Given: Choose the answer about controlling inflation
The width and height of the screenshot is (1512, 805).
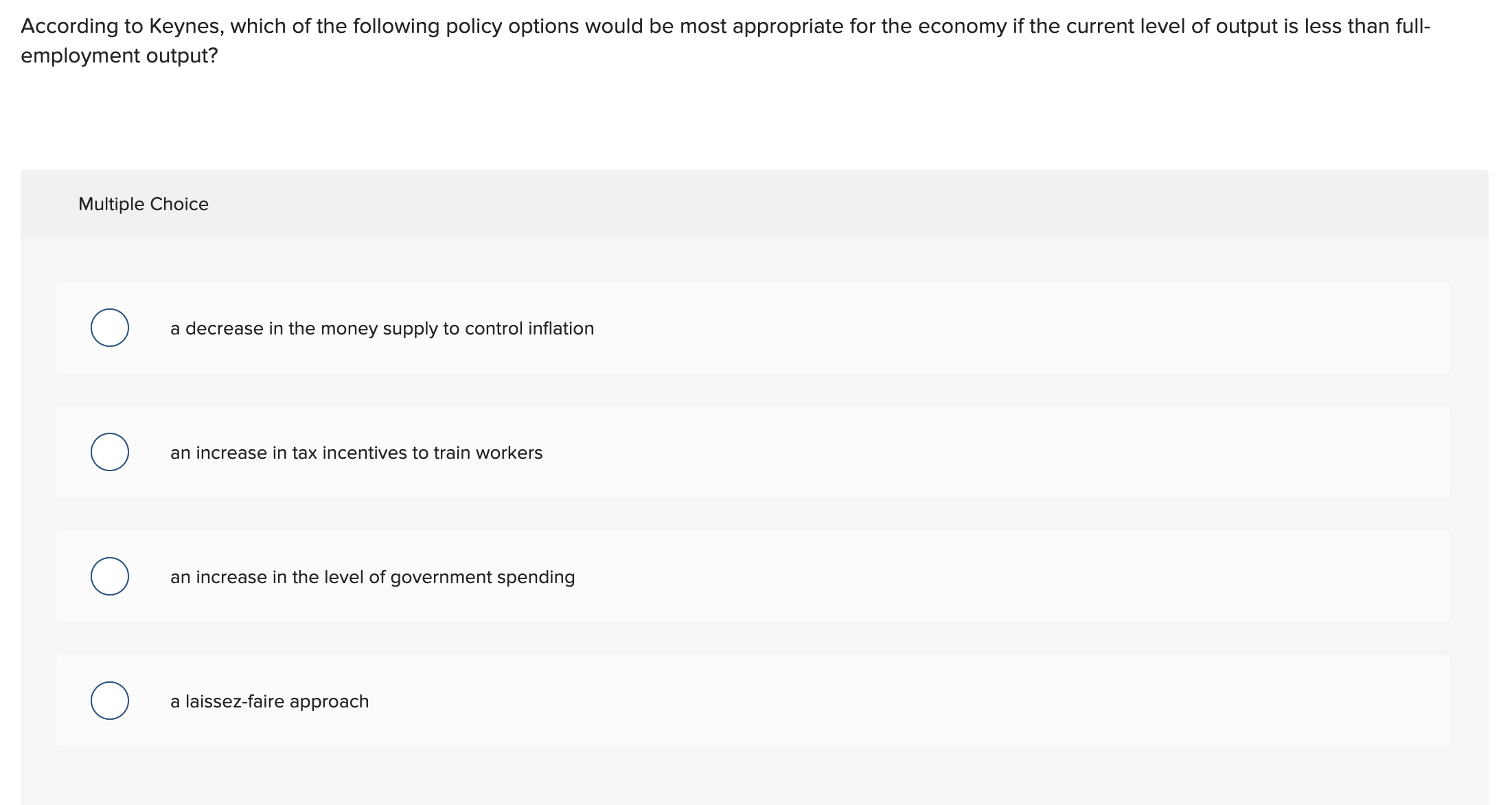Looking at the screenshot, I should 382,328.
